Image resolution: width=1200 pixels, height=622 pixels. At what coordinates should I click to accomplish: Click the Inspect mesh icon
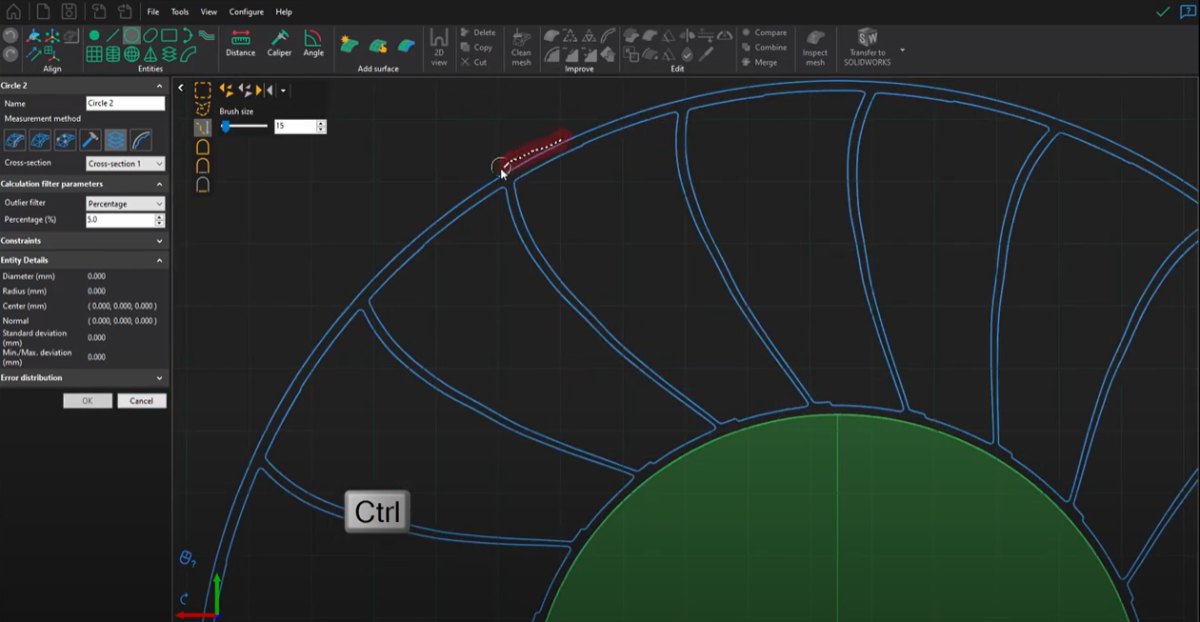click(x=815, y=44)
